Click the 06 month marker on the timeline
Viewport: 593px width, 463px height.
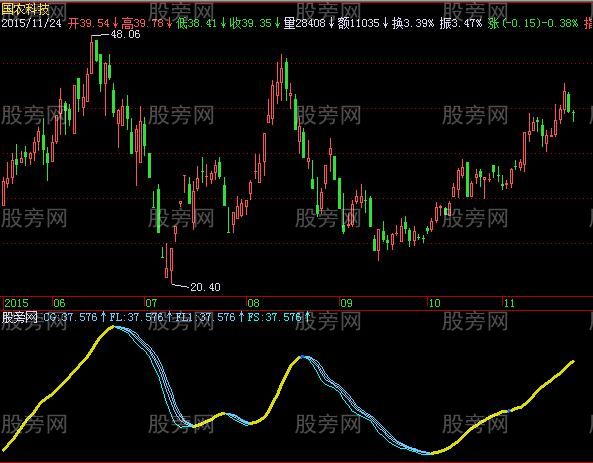59,303
